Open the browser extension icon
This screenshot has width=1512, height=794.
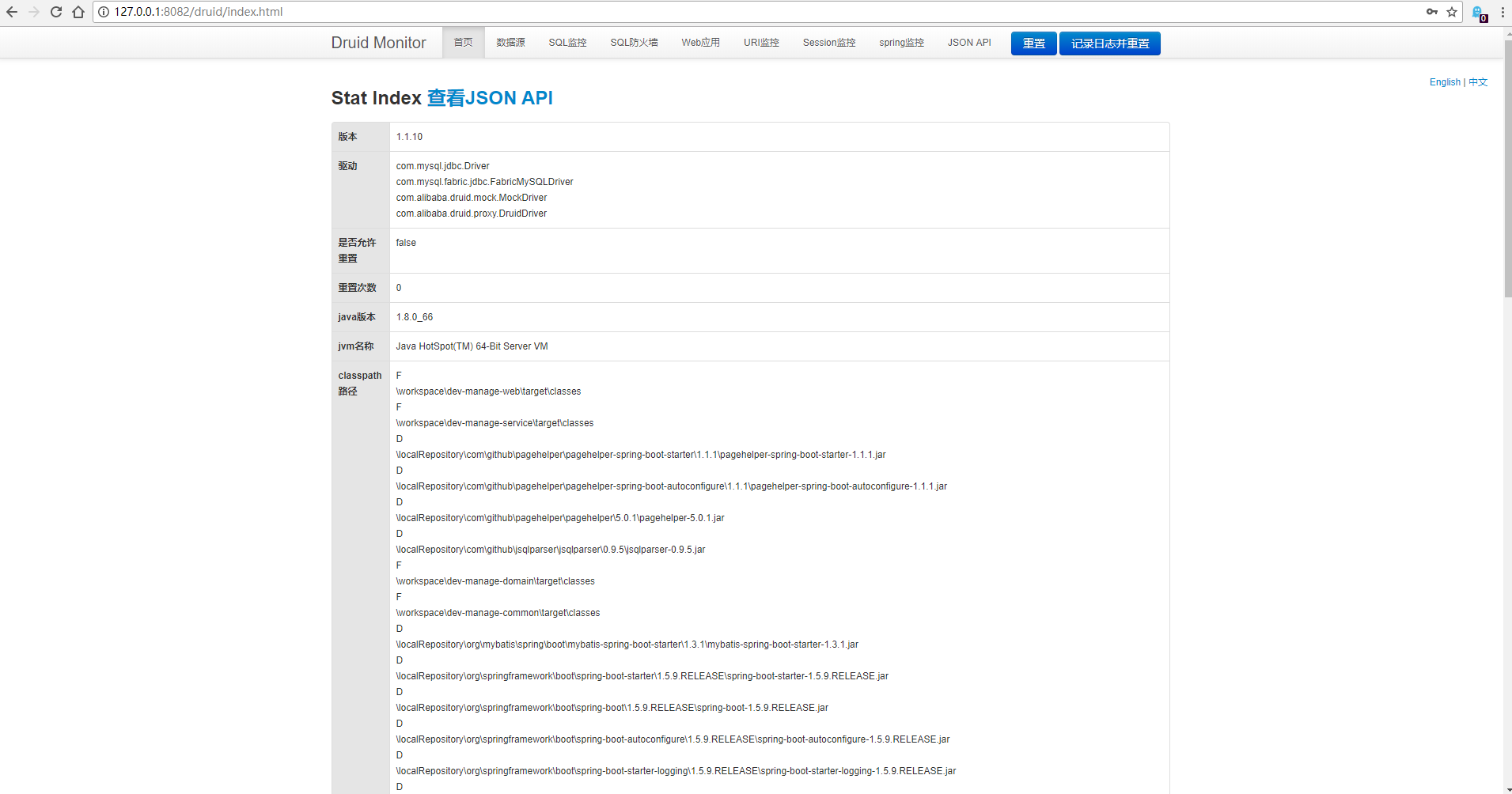coord(1479,13)
